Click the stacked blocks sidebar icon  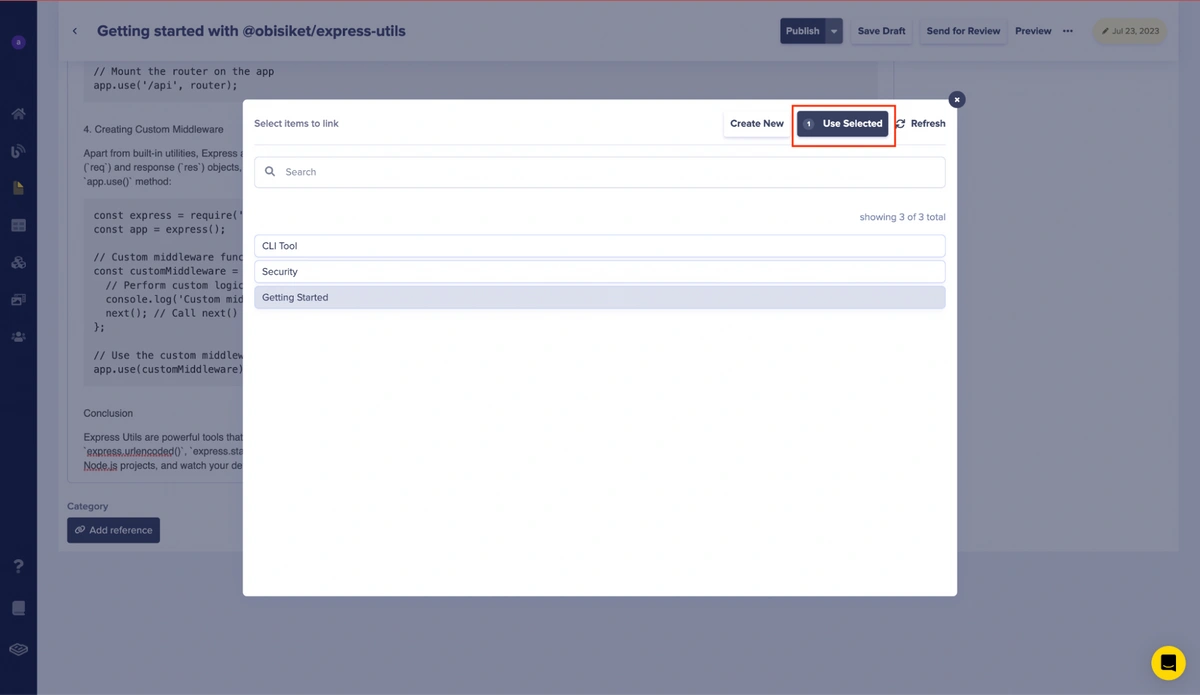(18, 263)
